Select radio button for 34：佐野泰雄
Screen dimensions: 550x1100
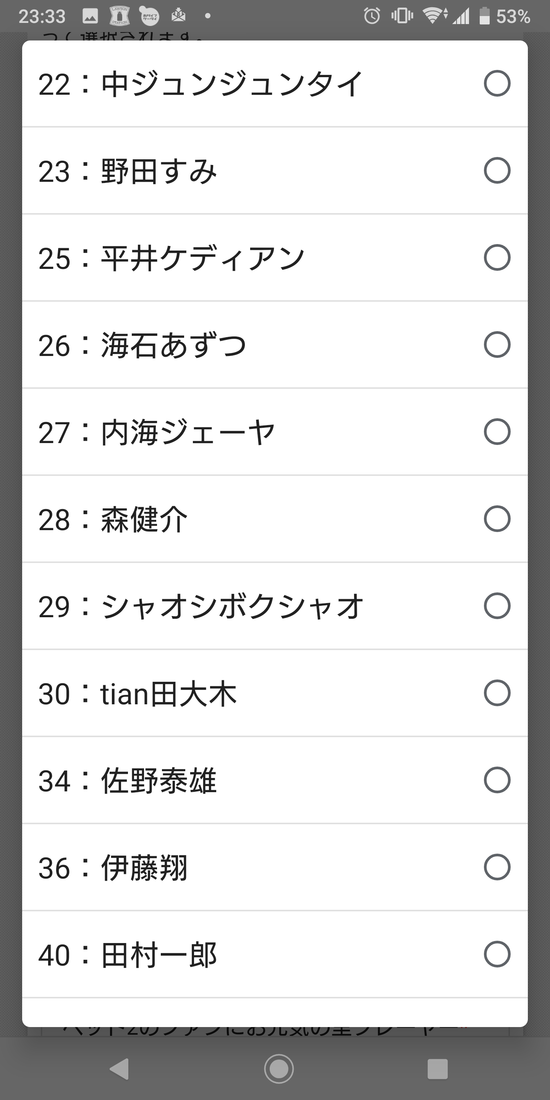(497, 780)
